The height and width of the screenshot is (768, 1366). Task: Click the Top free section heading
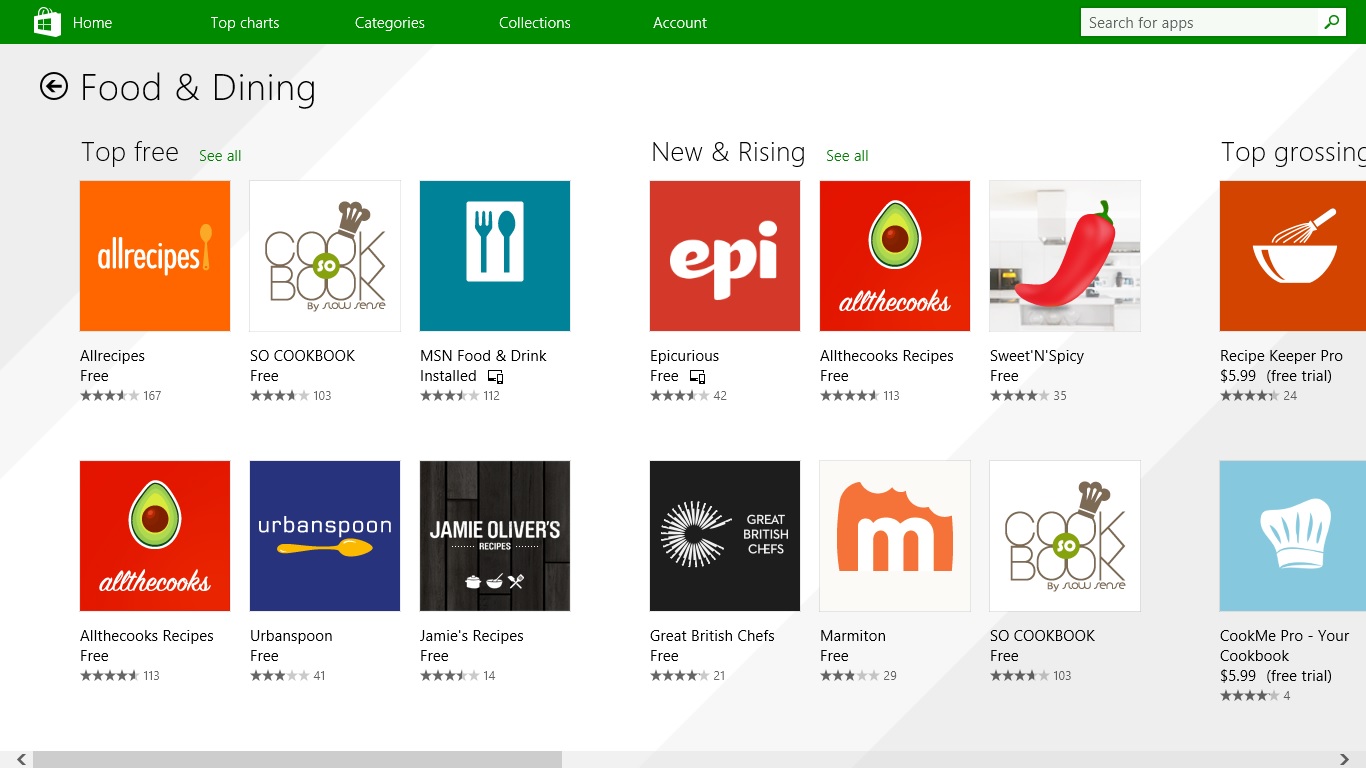click(x=130, y=152)
